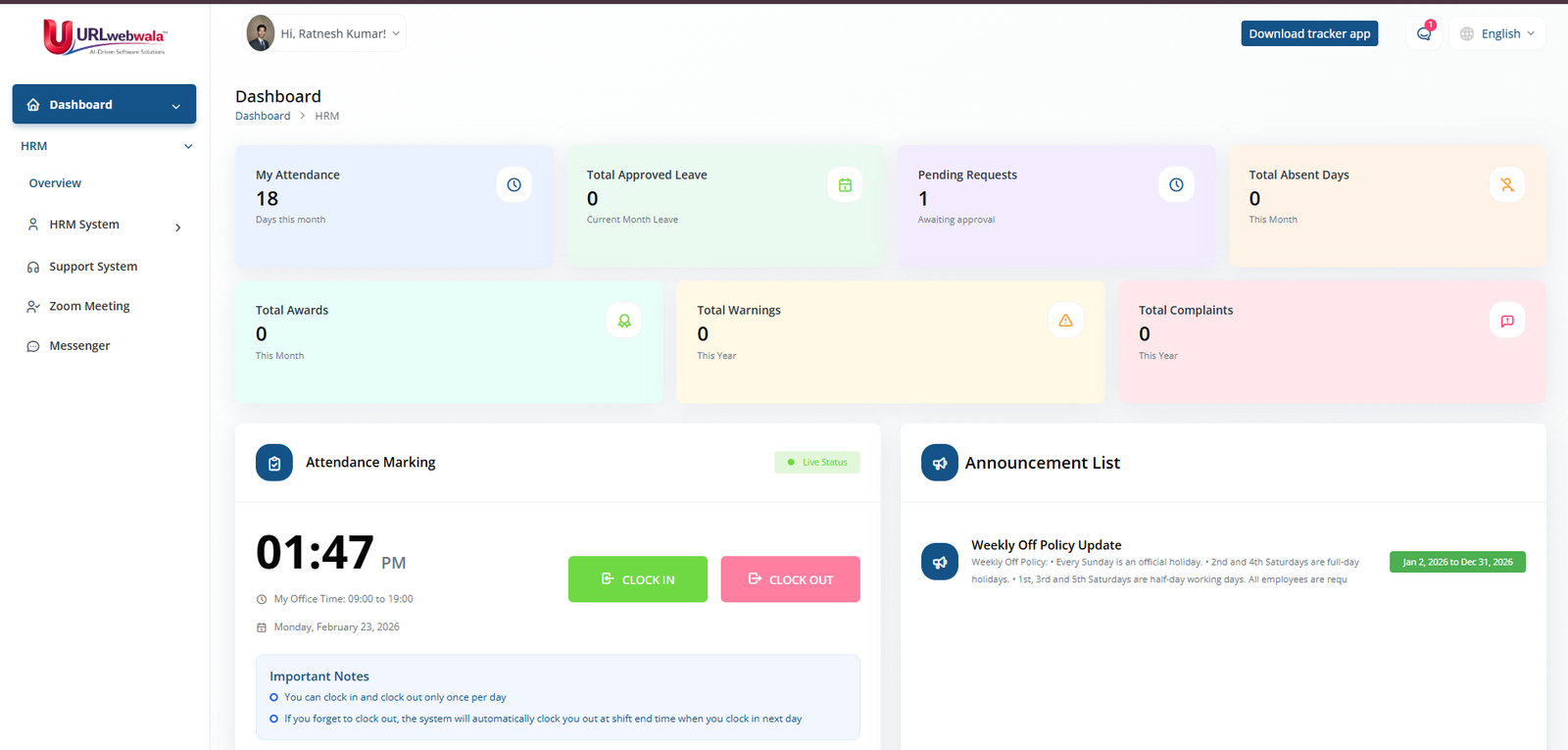The width and height of the screenshot is (1568, 750).
Task: Click the megaphone icon next to Weekly Off Policy Update
Action: [940, 562]
